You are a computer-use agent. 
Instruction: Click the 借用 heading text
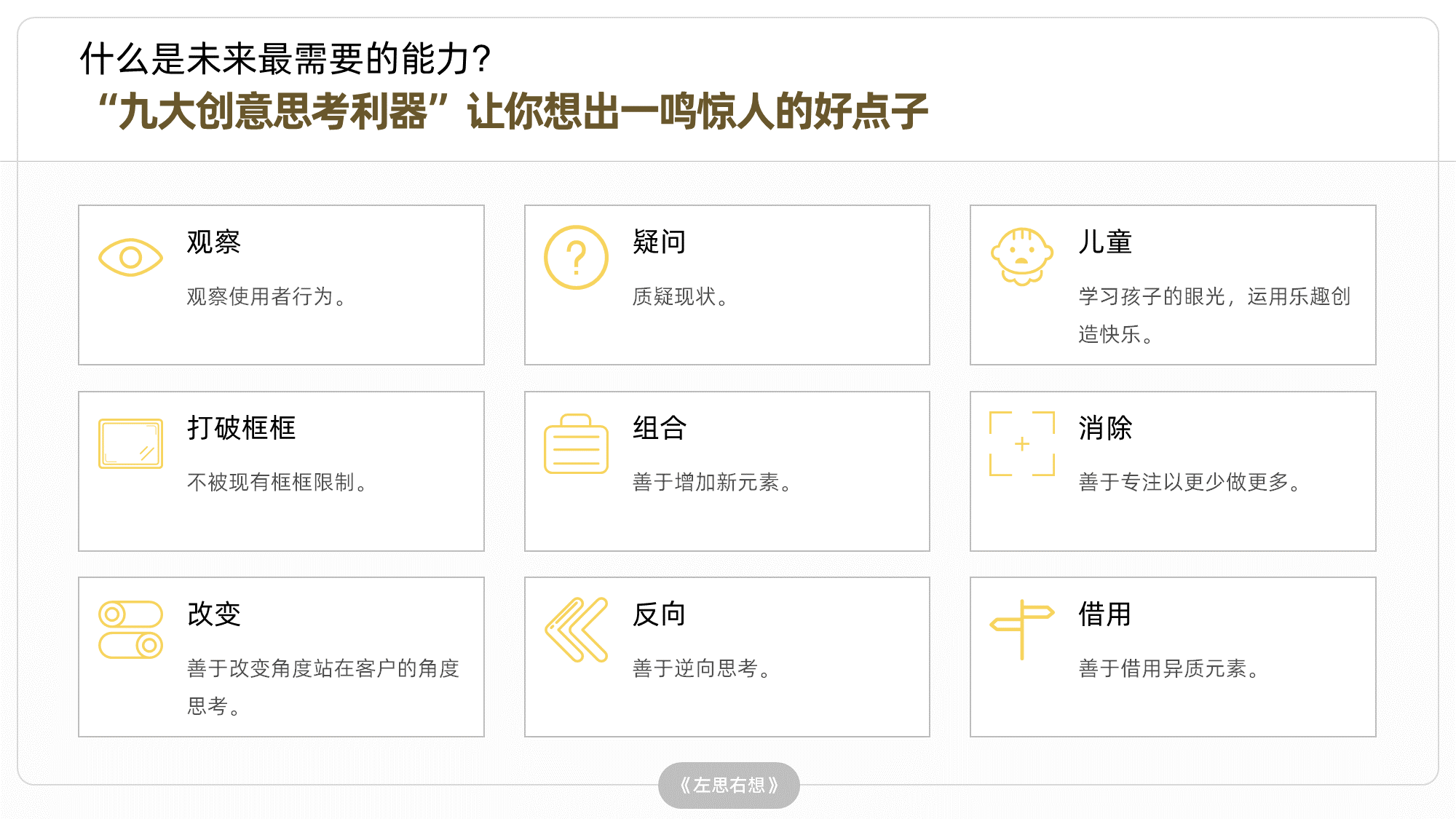1105,614
